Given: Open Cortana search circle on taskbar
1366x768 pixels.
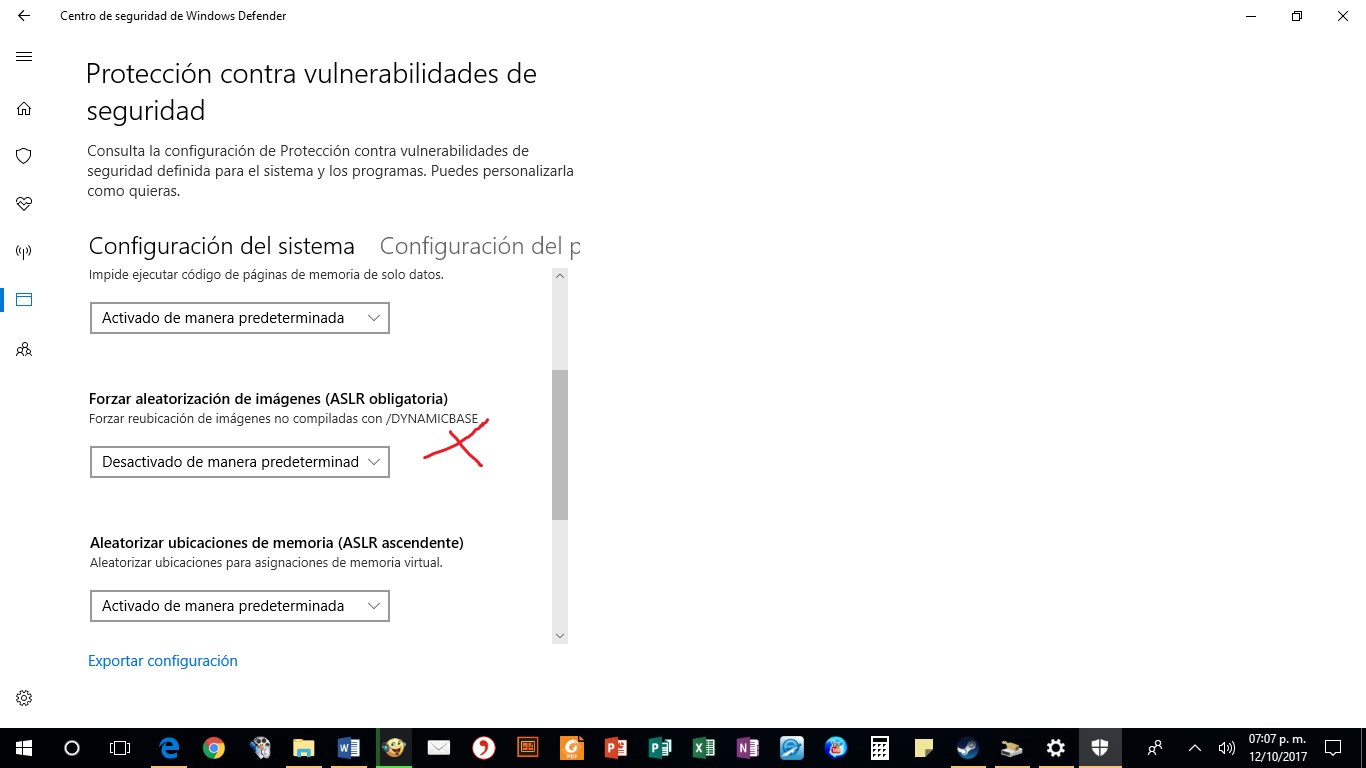Looking at the screenshot, I should pos(71,748).
